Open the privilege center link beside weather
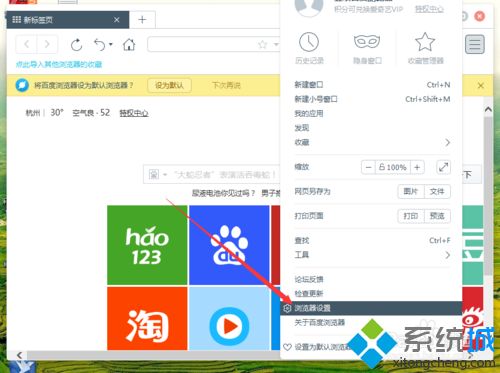This screenshot has width=500, height=373. [x=134, y=113]
